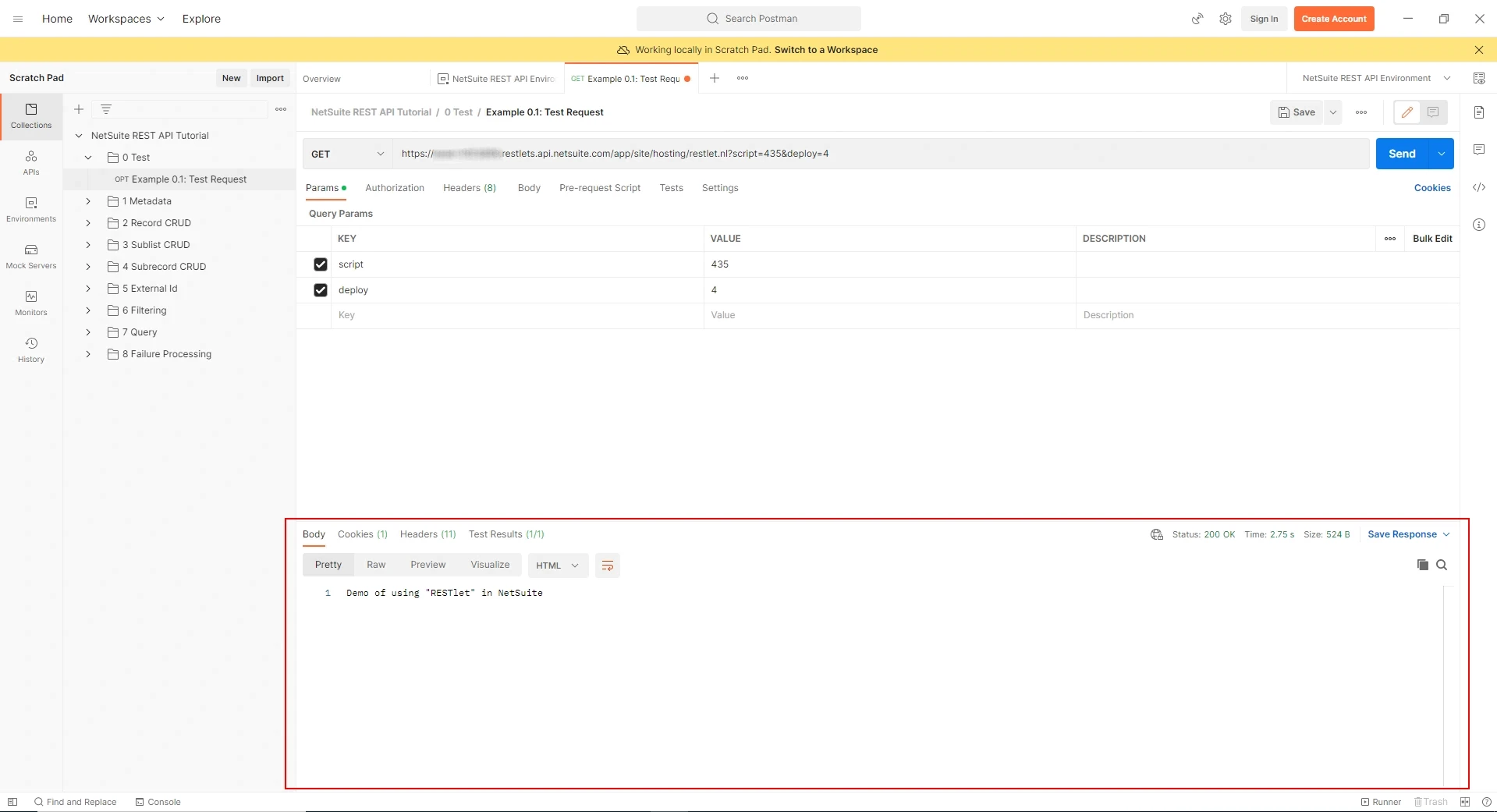The image size is (1497, 812).
Task: Open the Test Results response tab
Action: tap(506, 534)
